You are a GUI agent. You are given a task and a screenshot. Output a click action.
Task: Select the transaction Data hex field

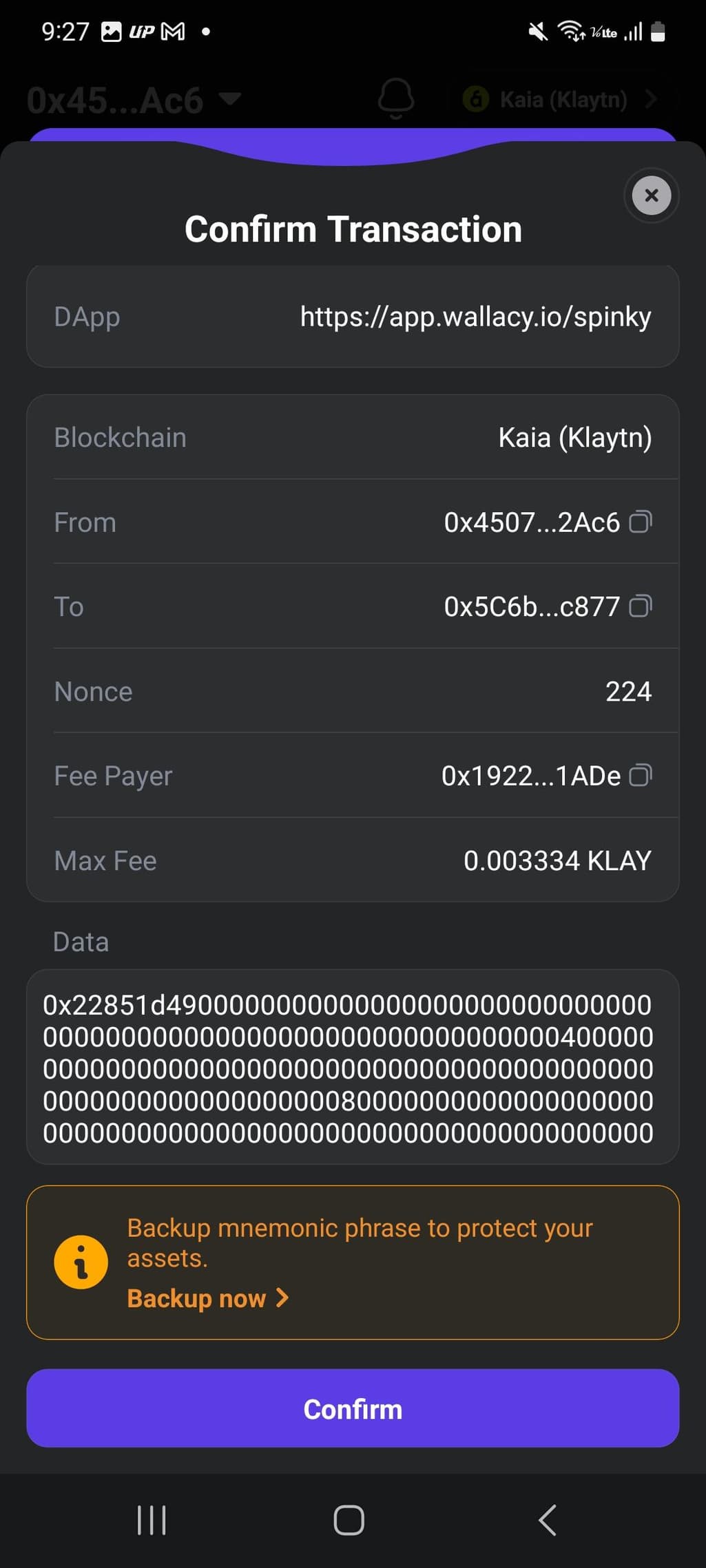pos(353,1067)
